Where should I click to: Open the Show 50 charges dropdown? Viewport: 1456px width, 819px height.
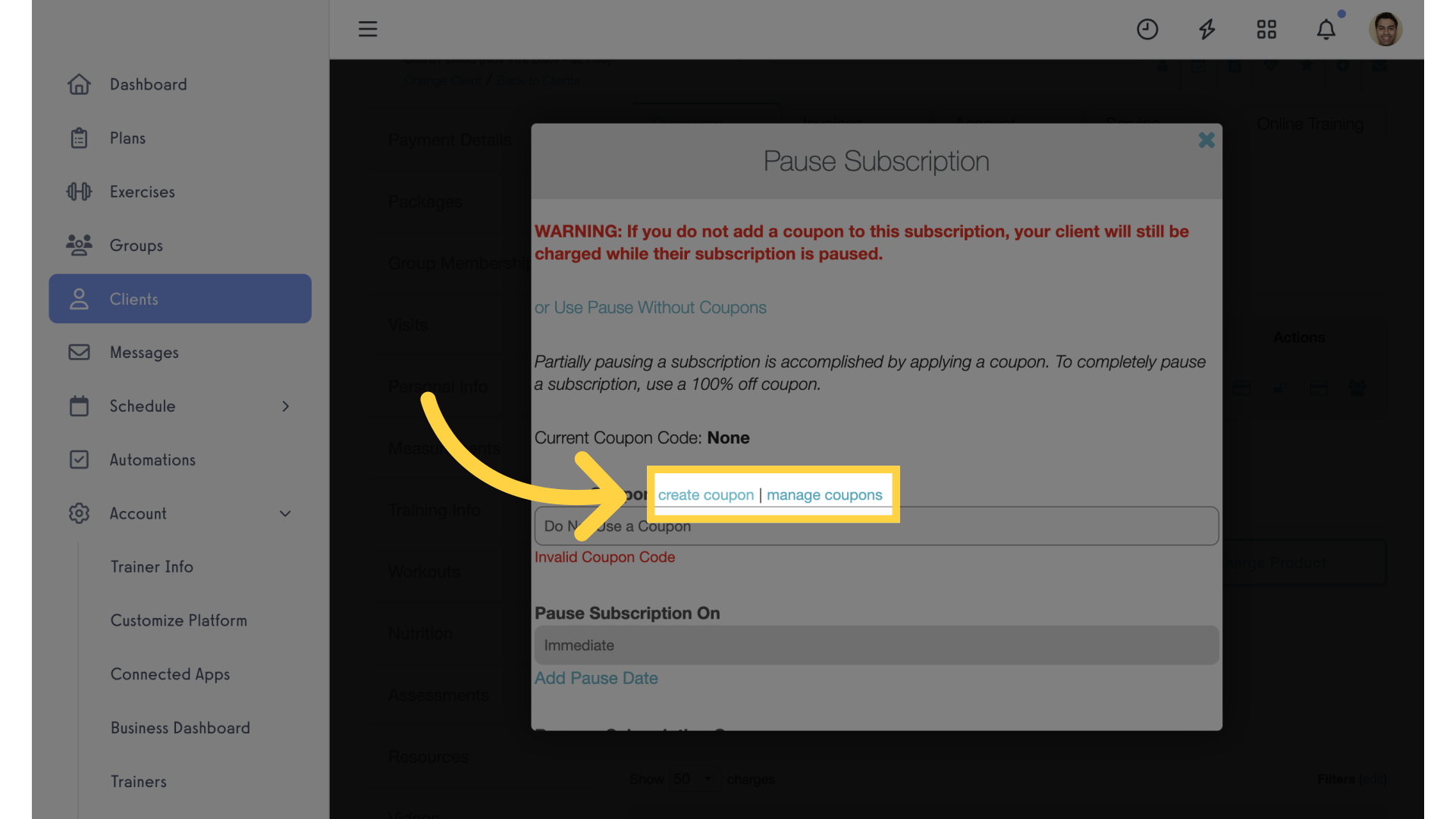click(692, 779)
